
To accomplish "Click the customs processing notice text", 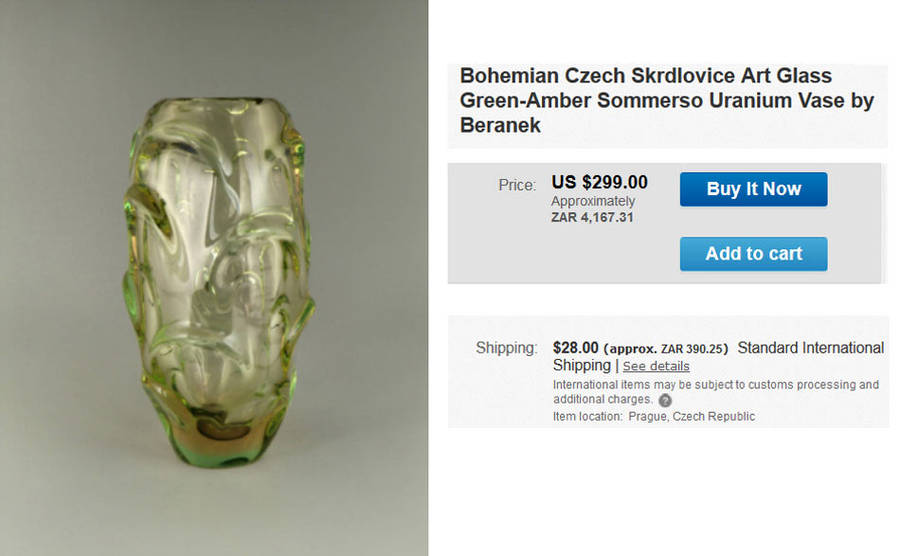I will pos(715,385).
